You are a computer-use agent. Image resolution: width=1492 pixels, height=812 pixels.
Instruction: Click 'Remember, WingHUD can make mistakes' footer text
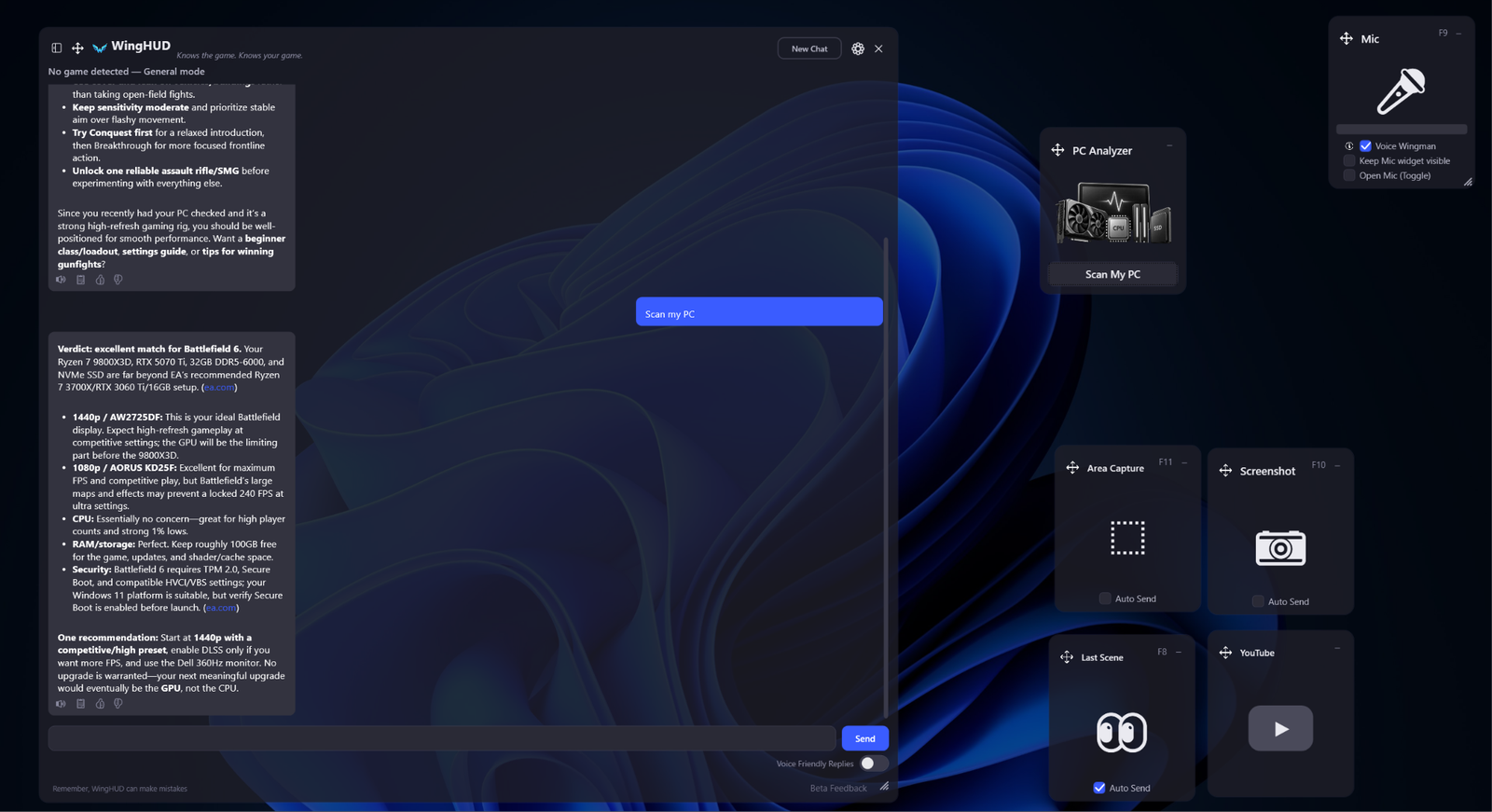click(120, 789)
